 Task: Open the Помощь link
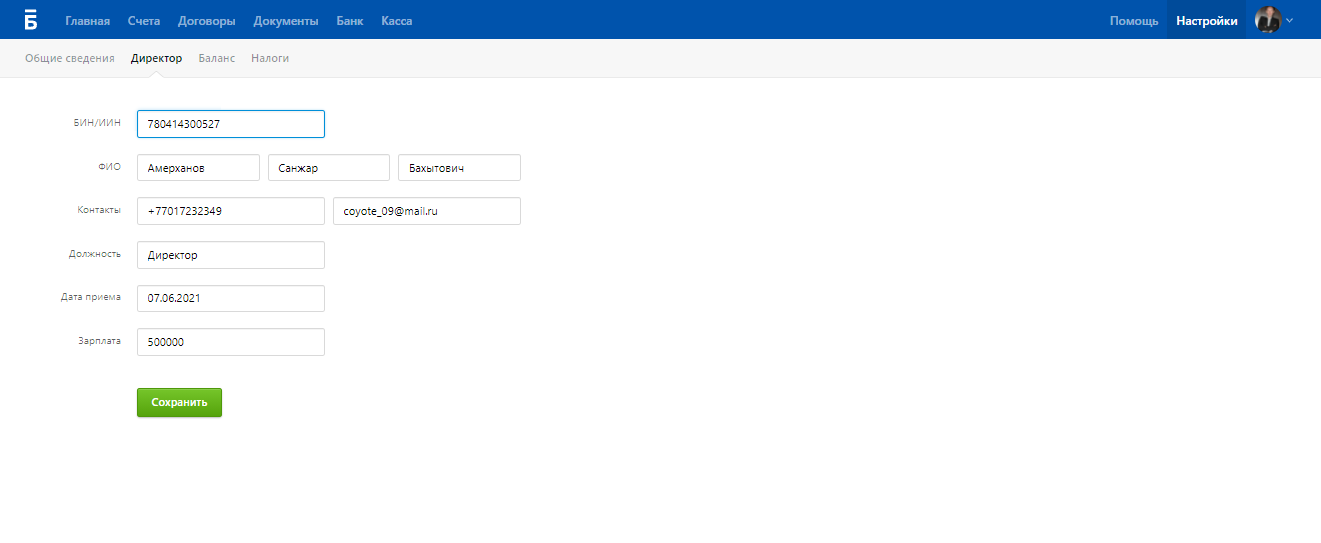[1134, 21]
